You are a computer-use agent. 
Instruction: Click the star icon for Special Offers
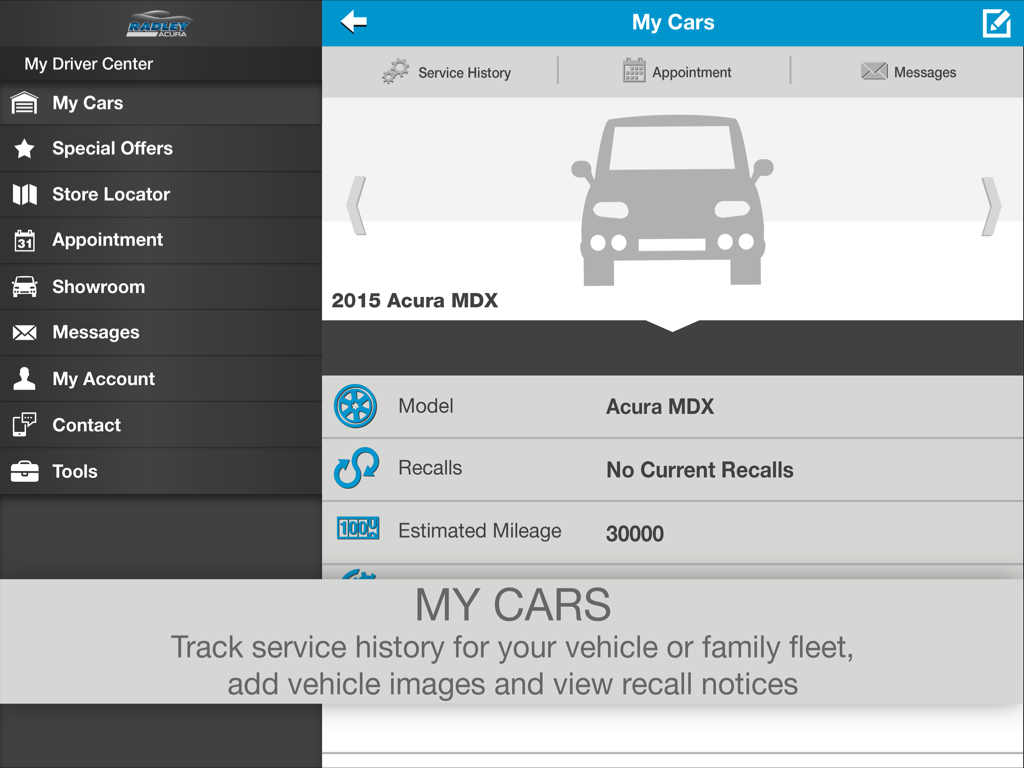[x=25, y=149]
